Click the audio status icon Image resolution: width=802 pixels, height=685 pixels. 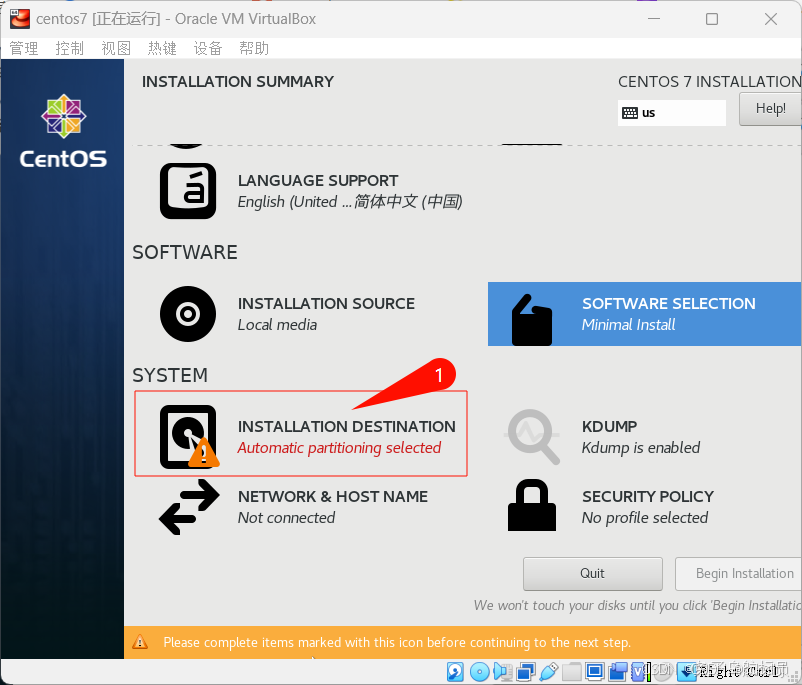tap(502, 671)
